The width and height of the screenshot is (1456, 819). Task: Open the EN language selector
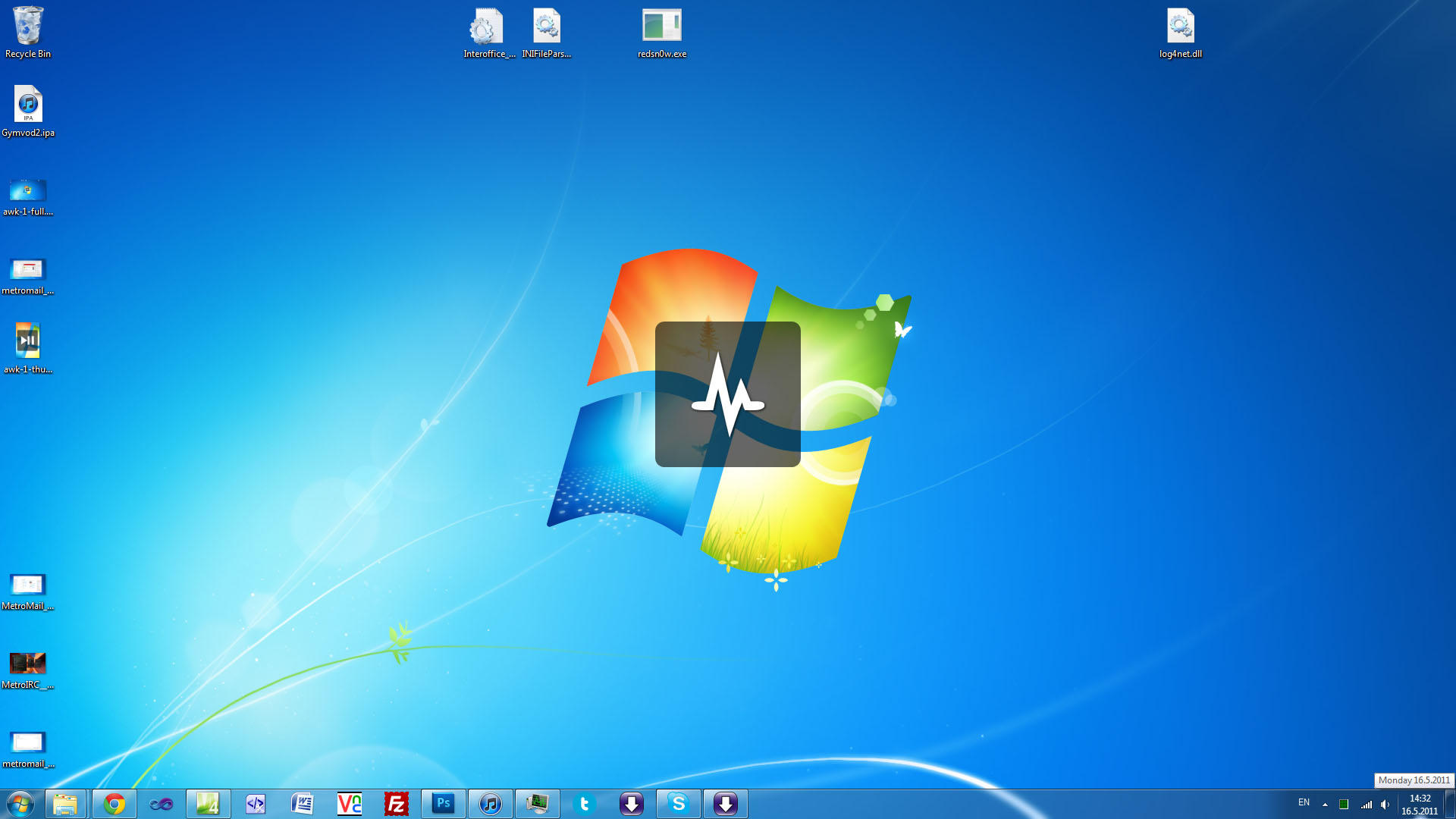point(1304,802)
